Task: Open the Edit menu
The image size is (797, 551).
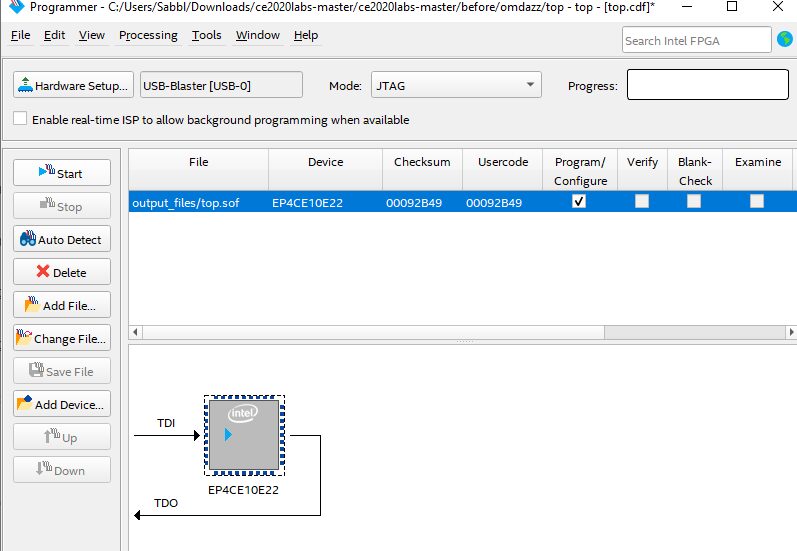Action: coord(54,35)
